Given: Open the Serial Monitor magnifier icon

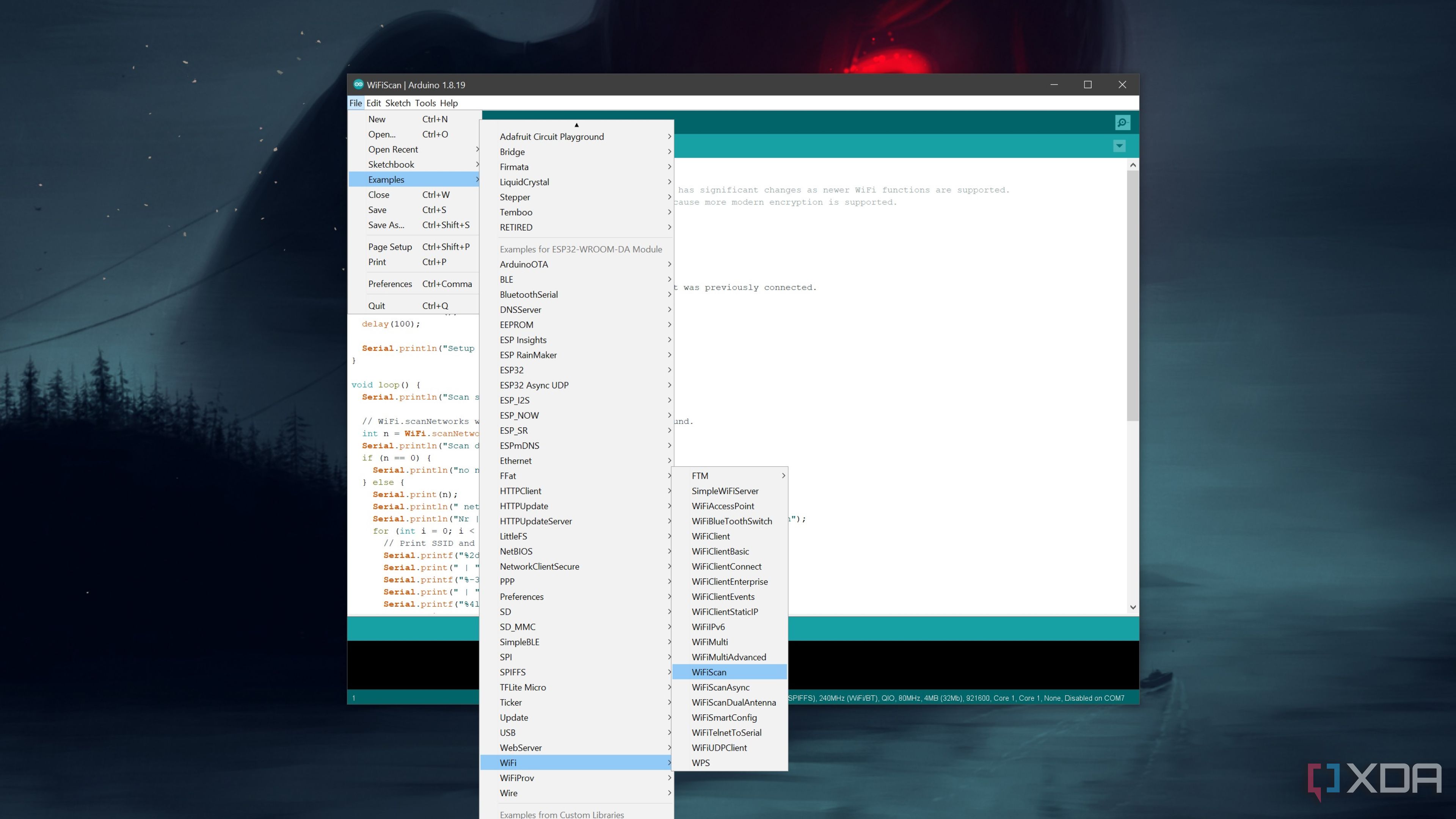Looking at the screenshot, I should pyautogui.click(x=1122, y=122).
